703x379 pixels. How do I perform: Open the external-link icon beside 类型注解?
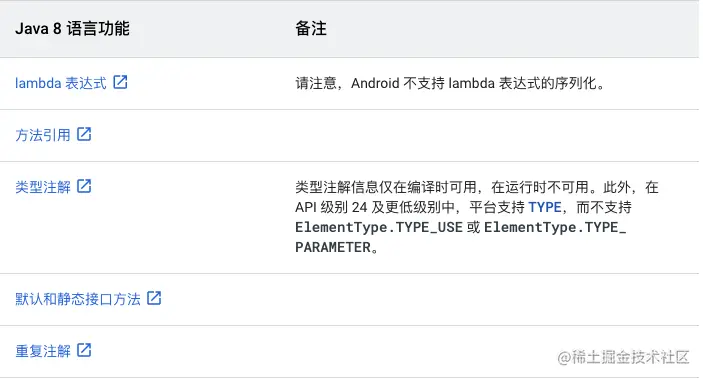click(x=84, y=186)
